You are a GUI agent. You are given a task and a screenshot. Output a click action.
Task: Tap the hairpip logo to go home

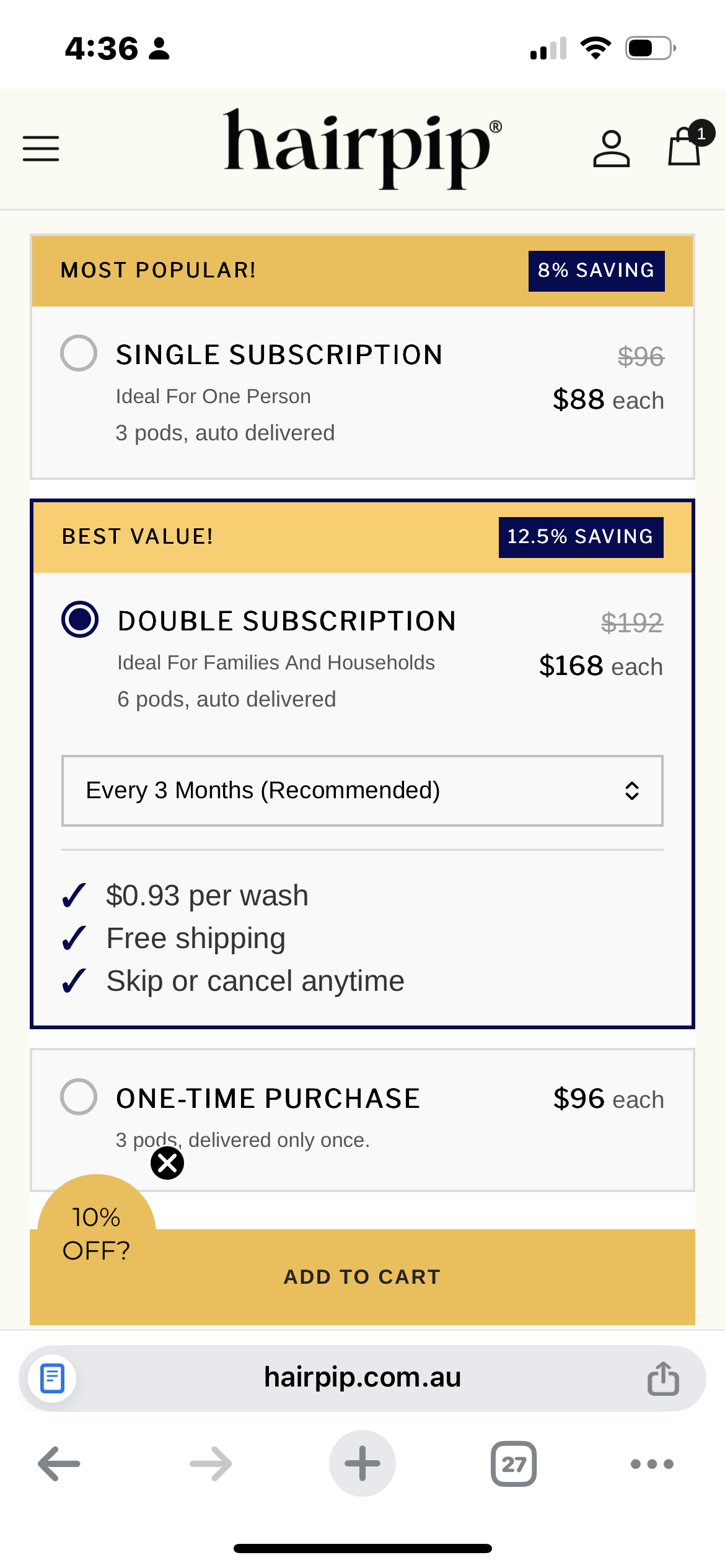[362, 147]
